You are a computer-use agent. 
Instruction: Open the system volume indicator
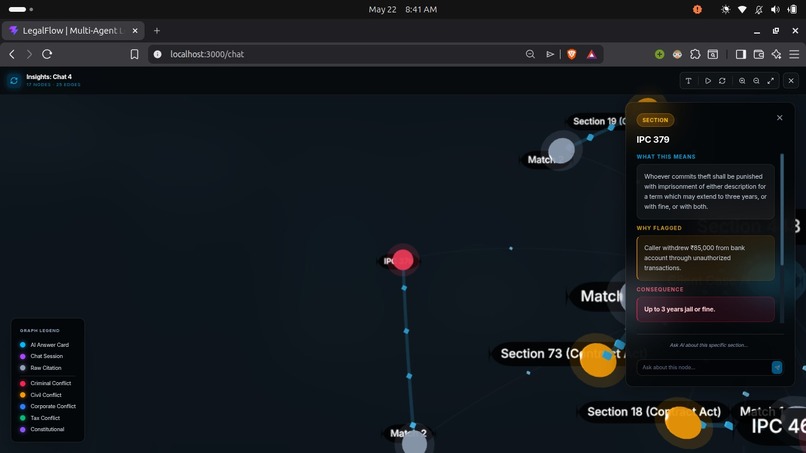click(775, 9)
